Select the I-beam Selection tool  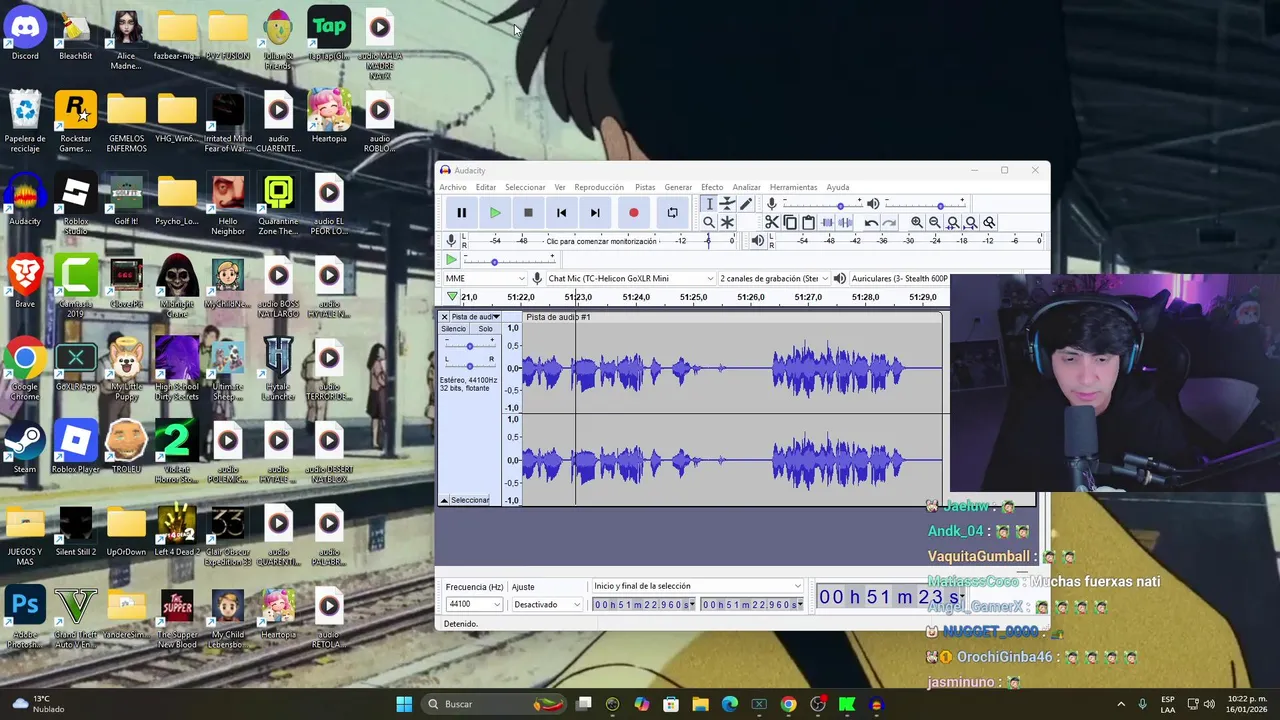708,204
